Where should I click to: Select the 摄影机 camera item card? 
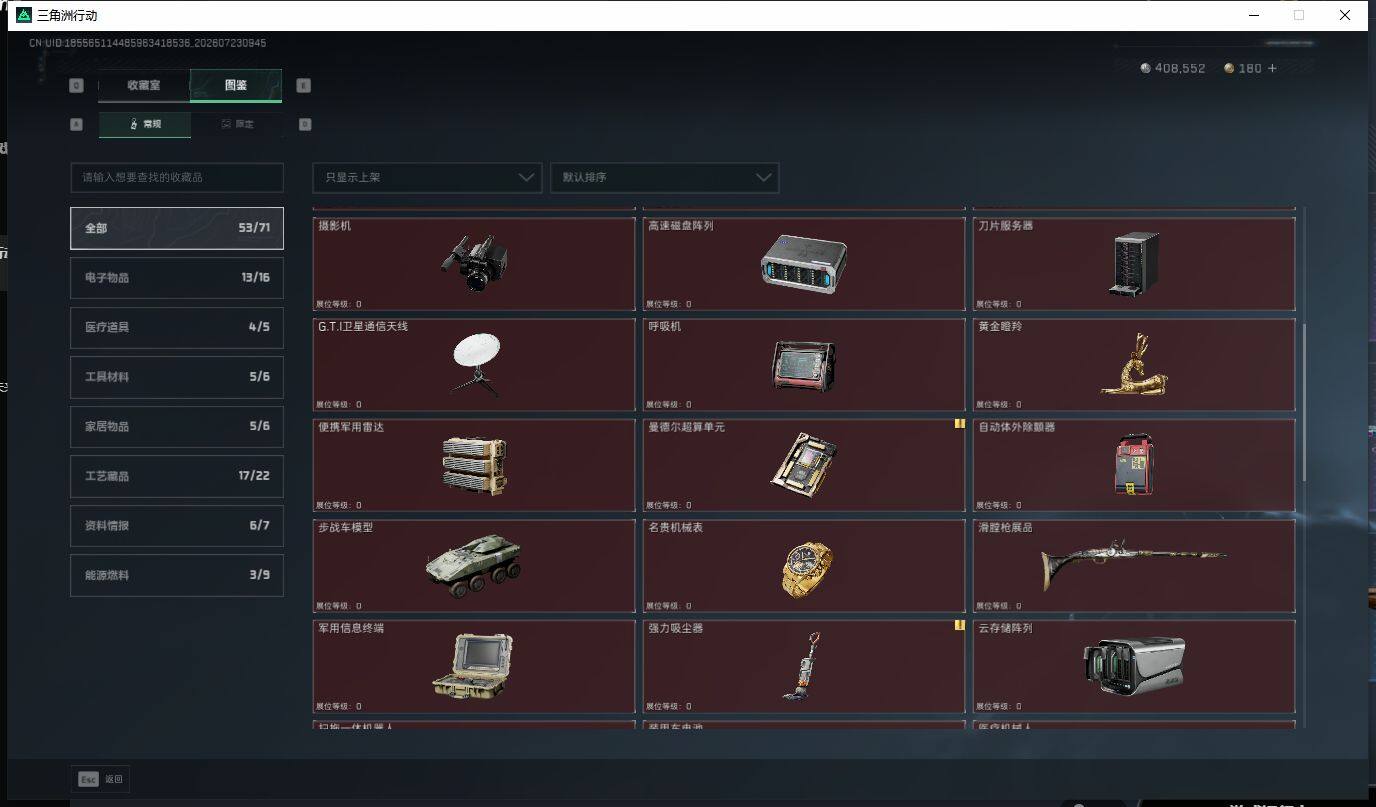tap(474, 264)
